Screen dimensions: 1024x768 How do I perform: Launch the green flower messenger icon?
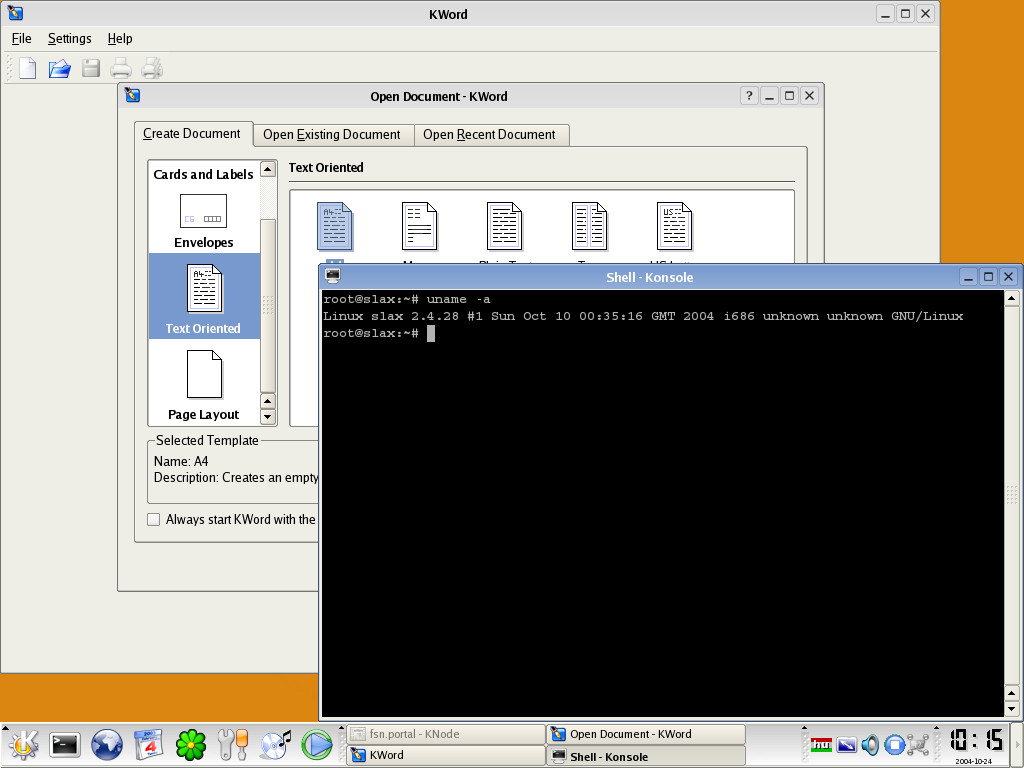[x=191, y=745]
